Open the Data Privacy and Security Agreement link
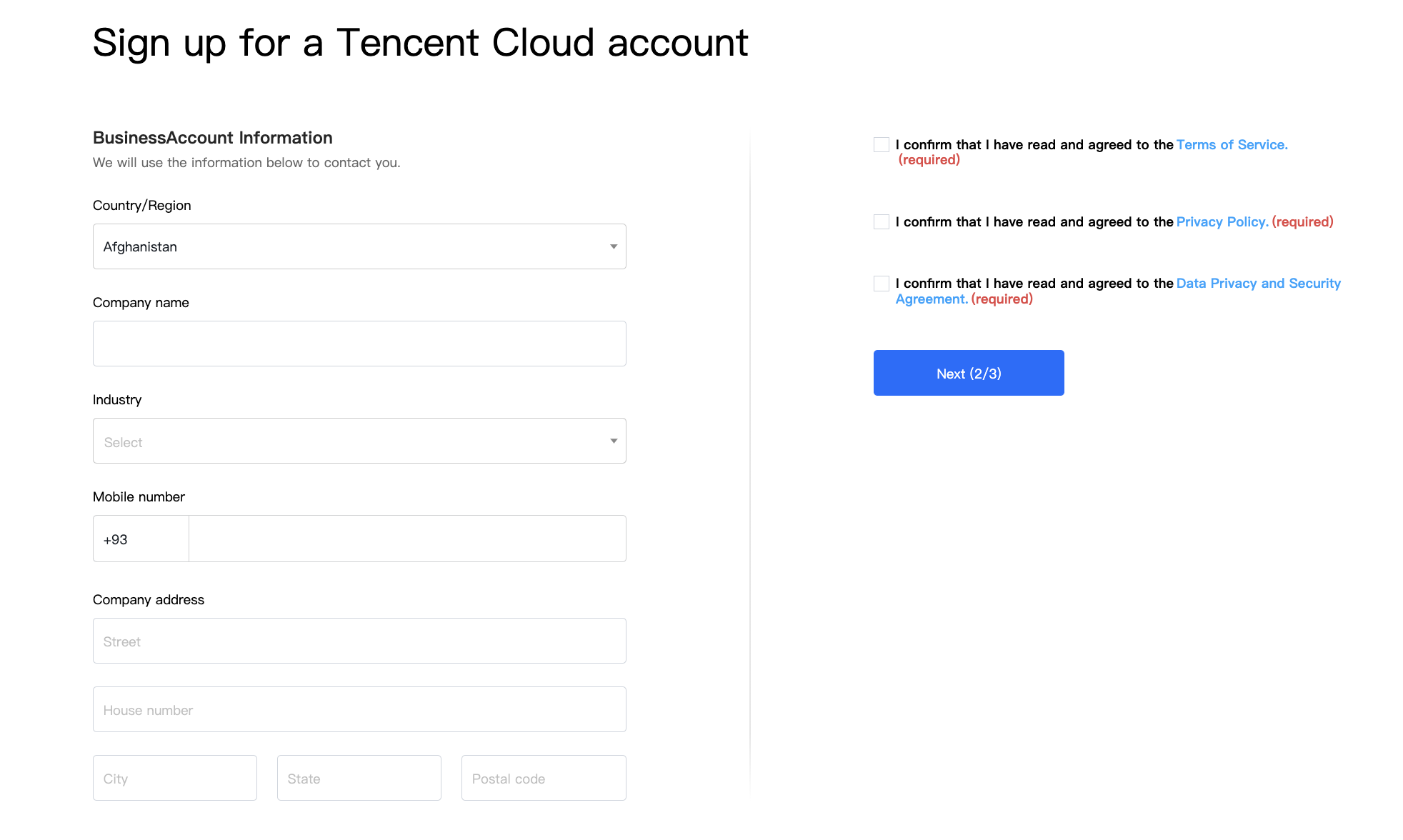Image resolution: width=1403 pixels, height=840 pixels. (1259, 284)
